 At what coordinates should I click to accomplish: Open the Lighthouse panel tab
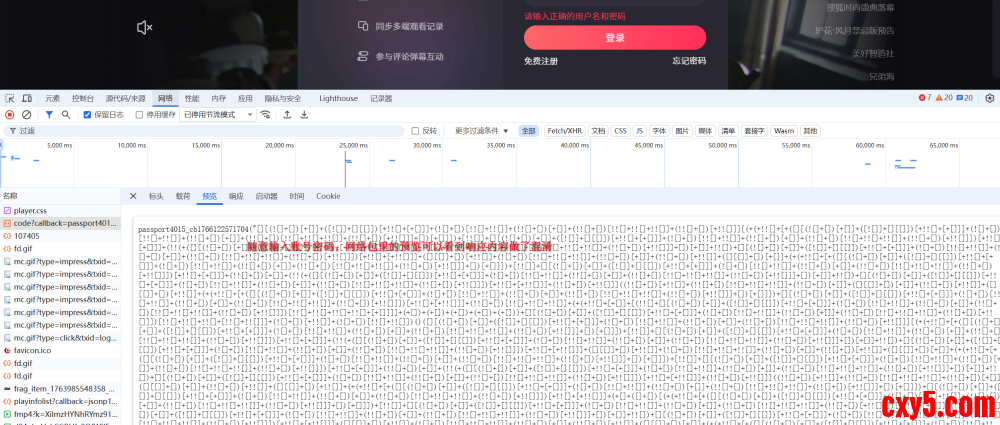click(x=338, y=98)
